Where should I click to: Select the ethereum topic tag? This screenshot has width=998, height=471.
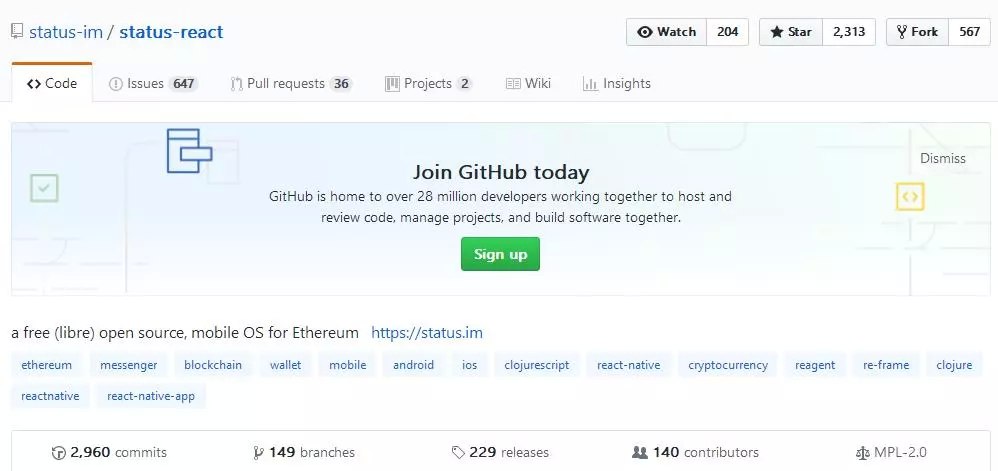46,365
